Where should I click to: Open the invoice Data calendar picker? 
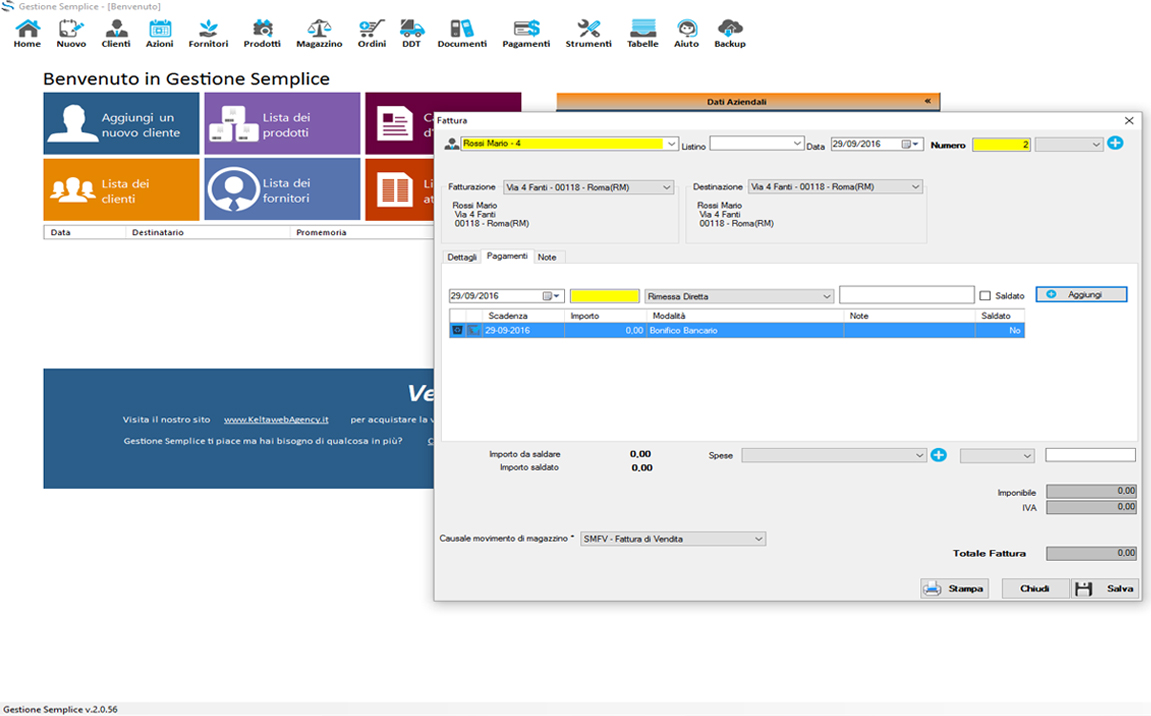(x=910, y=144)
